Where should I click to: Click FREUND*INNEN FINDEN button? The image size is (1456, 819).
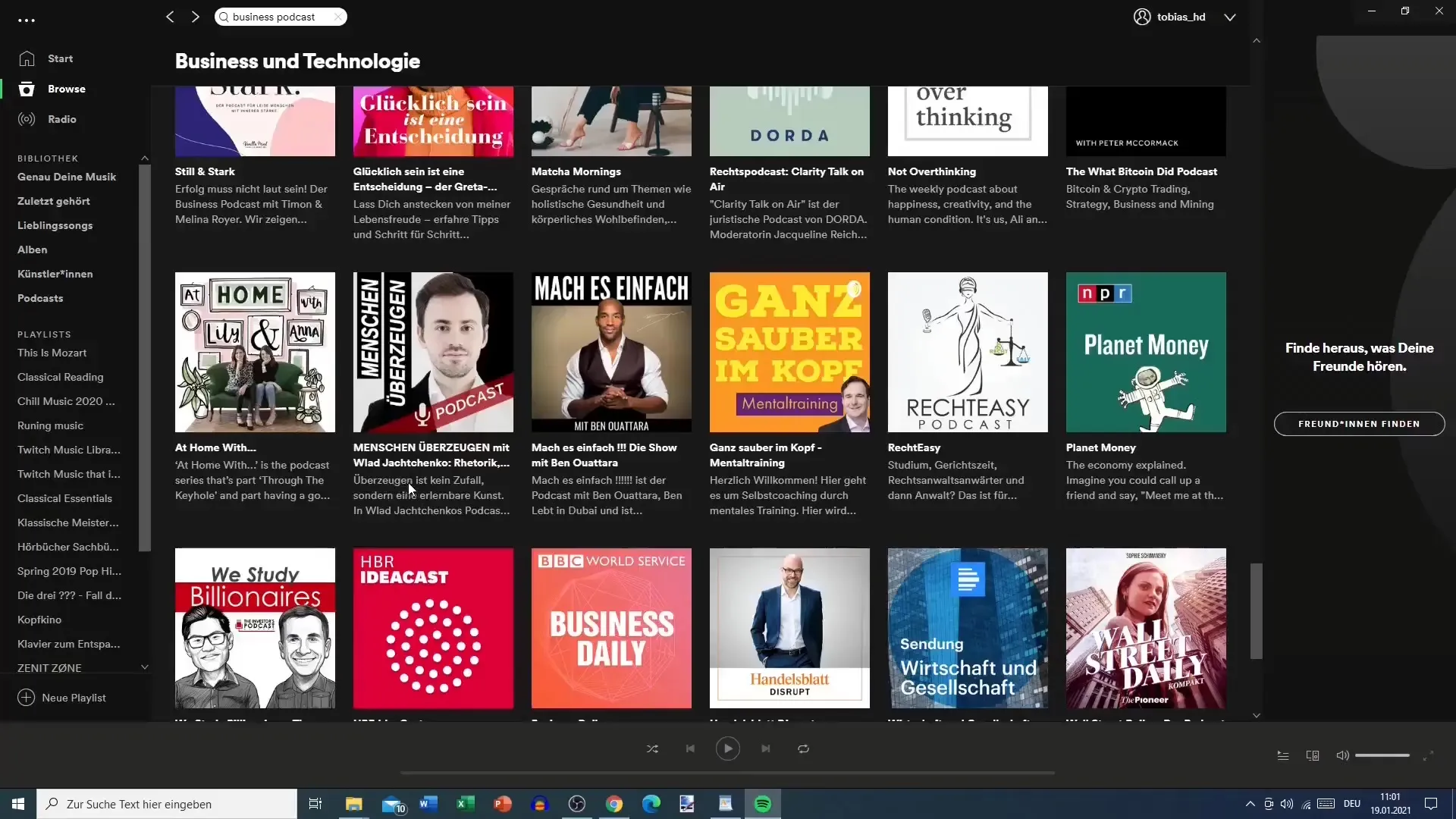1359,423
